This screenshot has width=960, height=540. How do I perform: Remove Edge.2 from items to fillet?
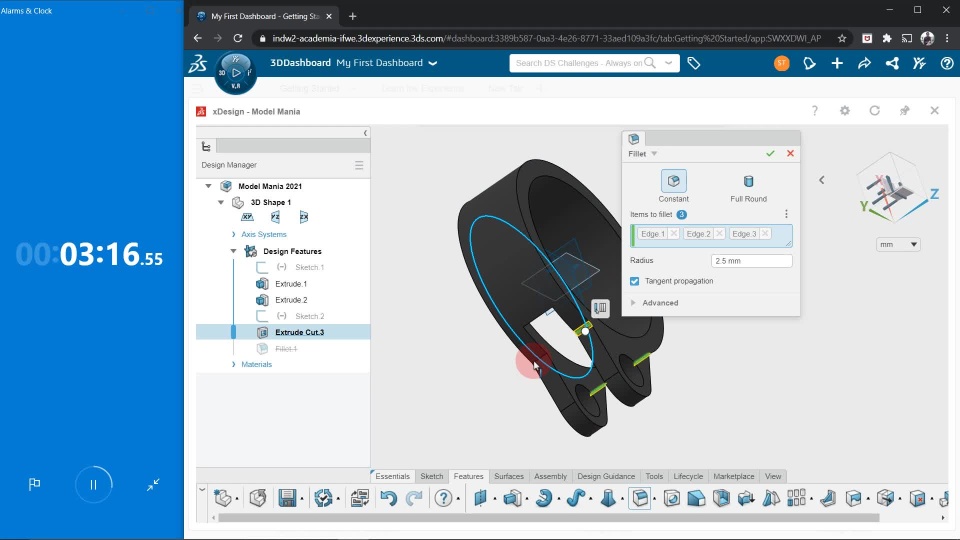point(719,234)
